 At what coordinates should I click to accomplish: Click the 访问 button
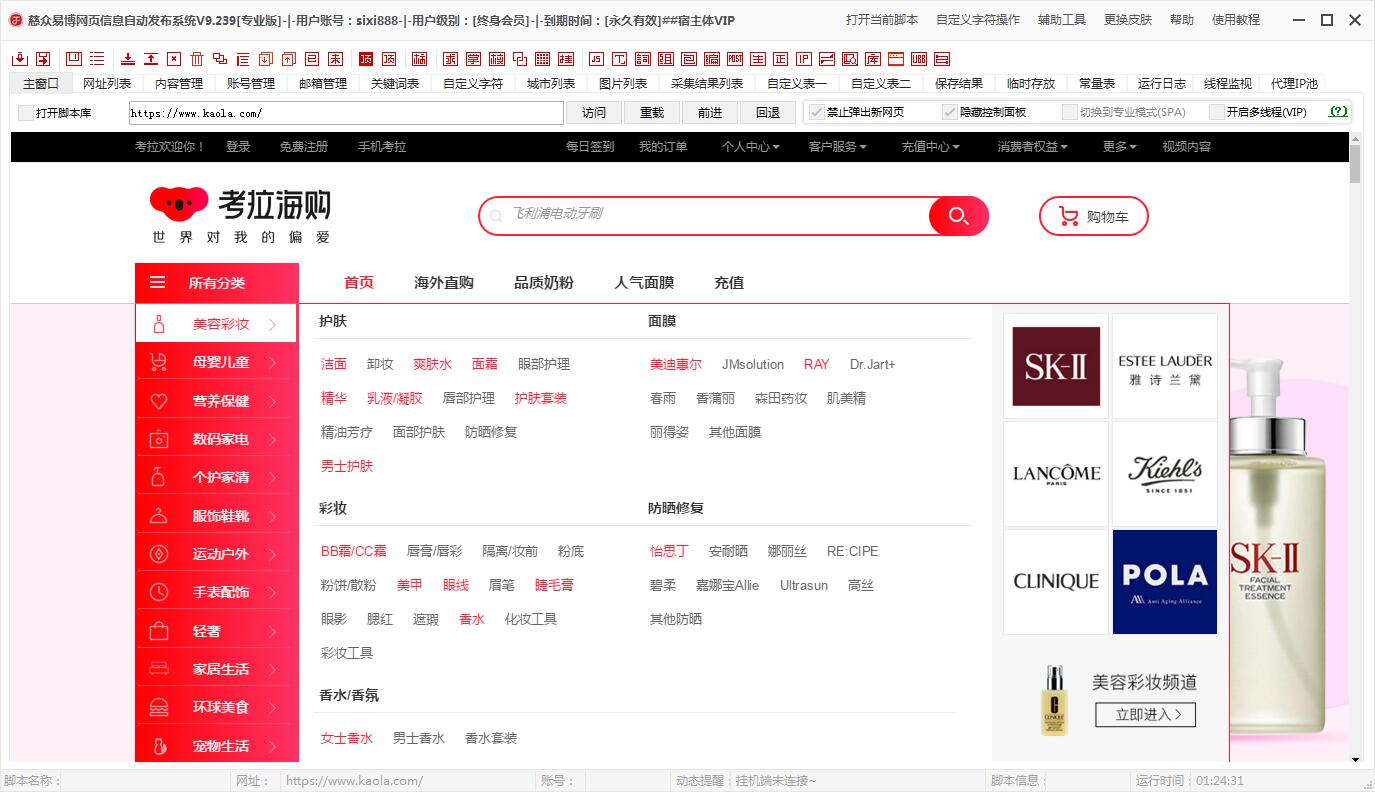[x=594, y=113]
